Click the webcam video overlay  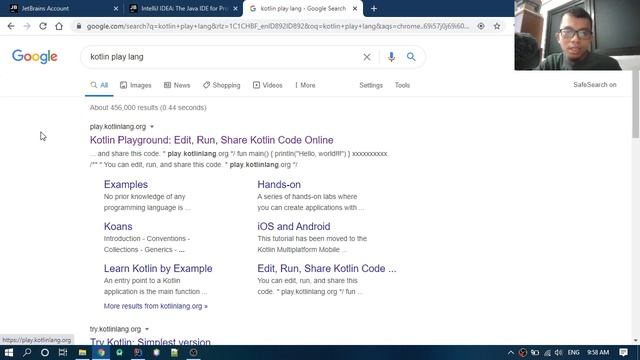coord(577,35)
